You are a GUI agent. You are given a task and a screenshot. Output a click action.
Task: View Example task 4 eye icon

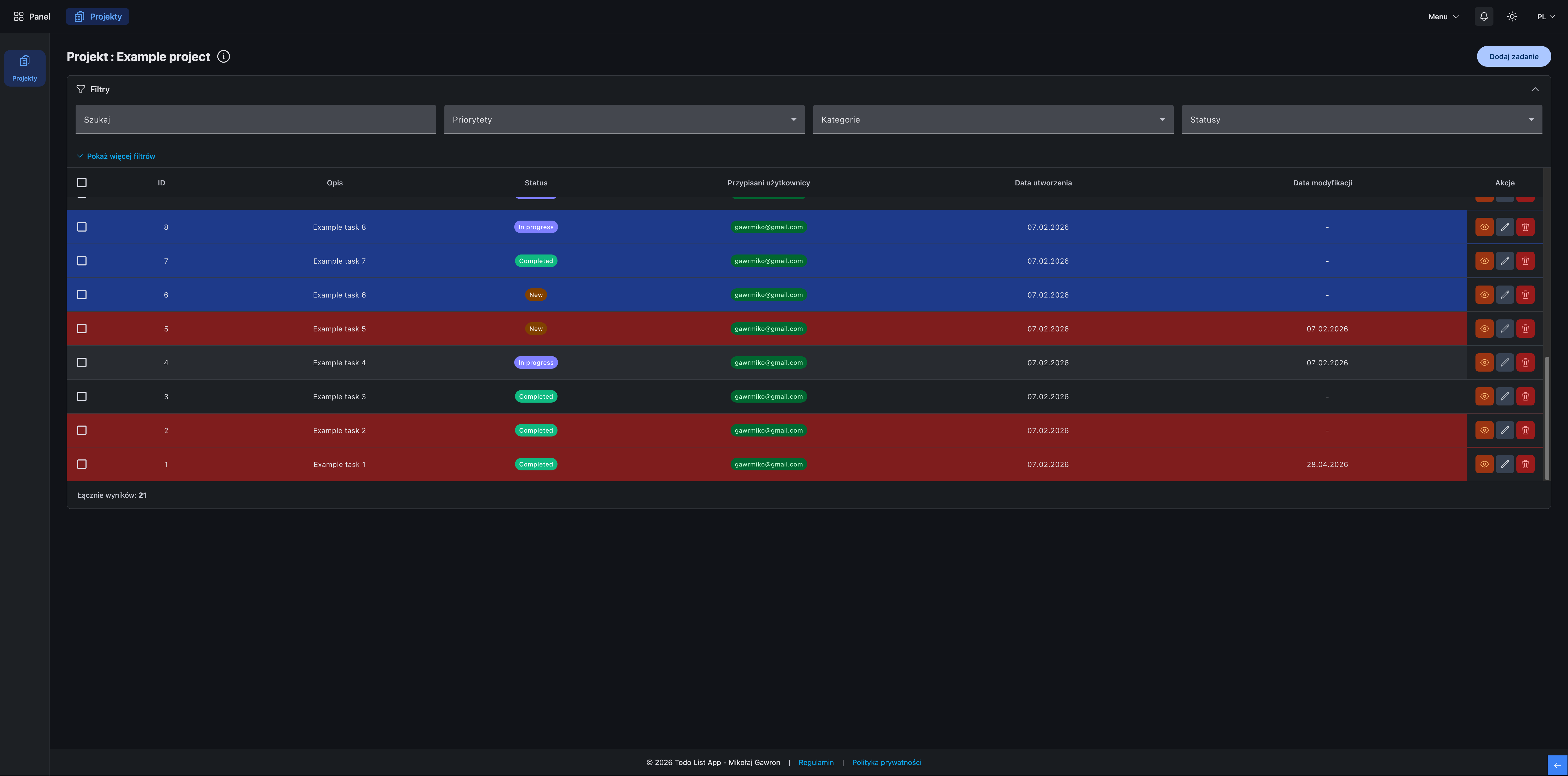pyautogui.click(x=1484, y=362)
